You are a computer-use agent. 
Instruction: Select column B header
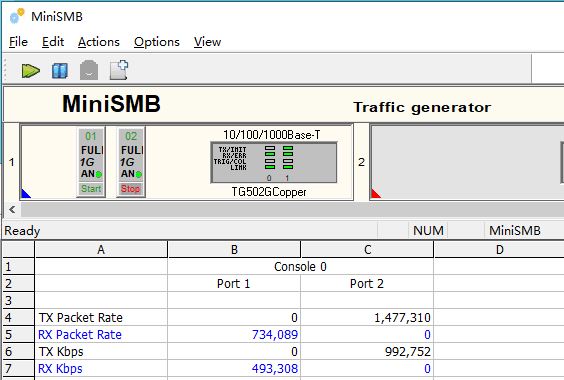tap(234, 249)
